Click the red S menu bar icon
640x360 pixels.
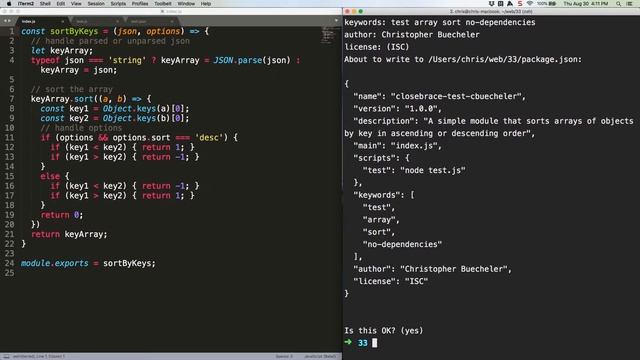[x=520, y=4]
